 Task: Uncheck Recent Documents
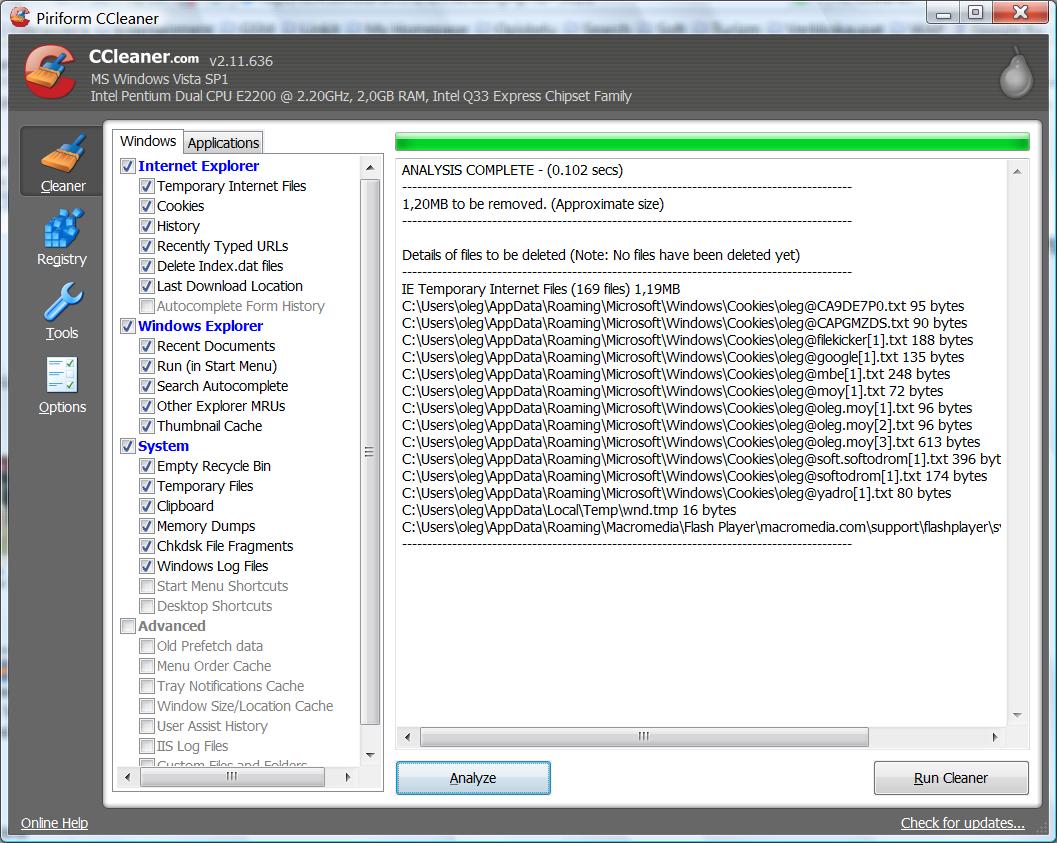pos(146,346)
